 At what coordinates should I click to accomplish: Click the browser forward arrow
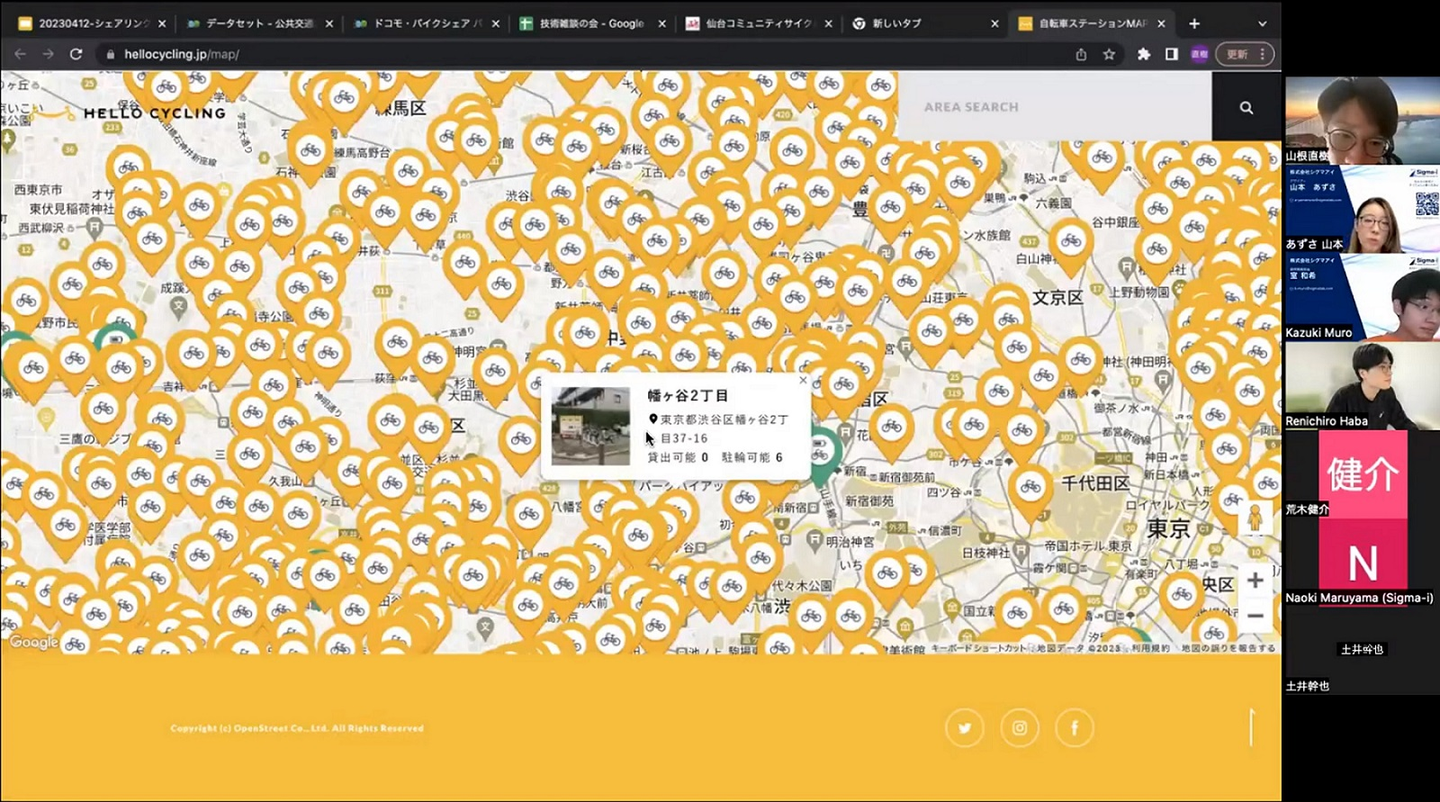coord(48,54)
